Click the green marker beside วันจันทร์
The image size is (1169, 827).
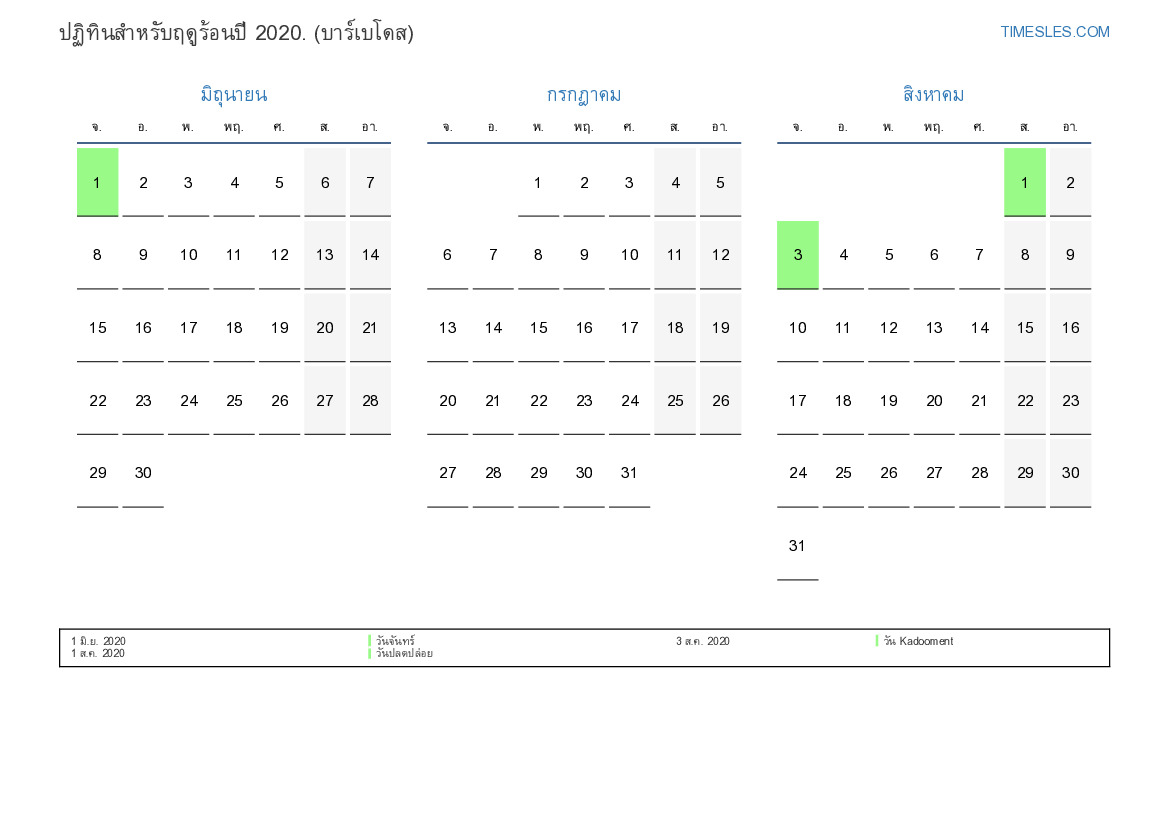(x=370, y=641)
